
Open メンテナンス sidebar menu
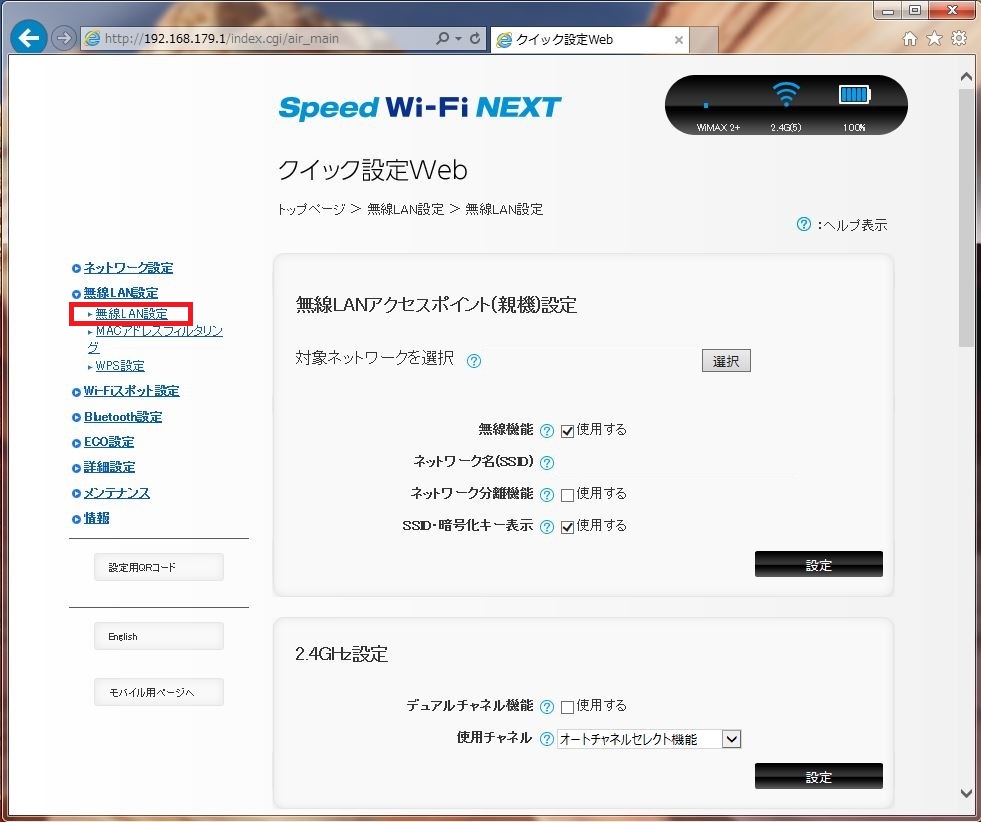pyautogui.click(x=116, y=493)
